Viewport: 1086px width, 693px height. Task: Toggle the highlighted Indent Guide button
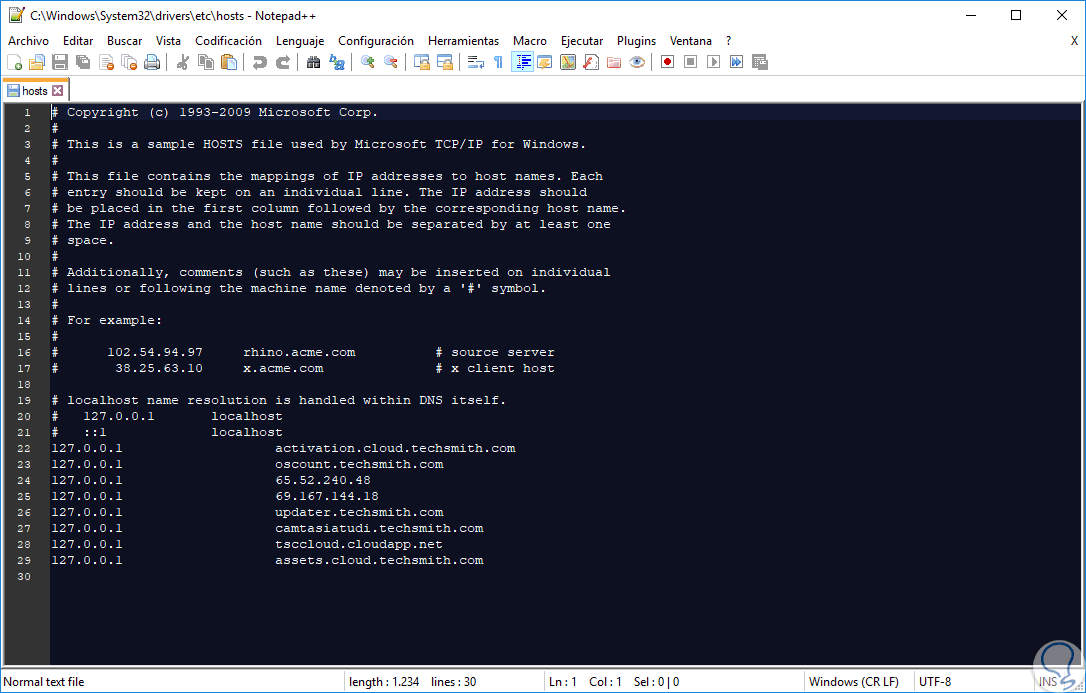pos(522,62)
